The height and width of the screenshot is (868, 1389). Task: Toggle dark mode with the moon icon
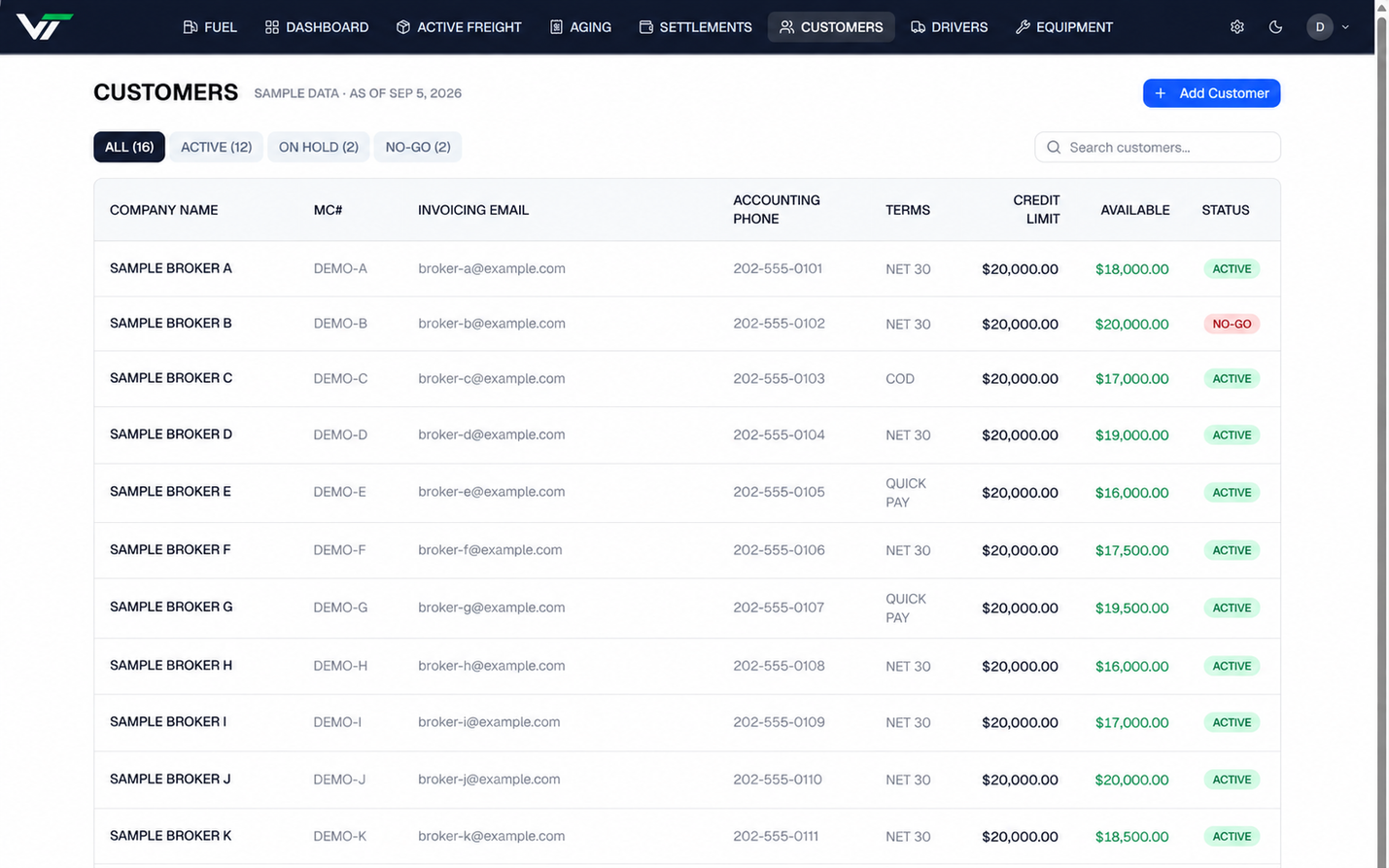pyautogui.click(x=1275, y=27)
